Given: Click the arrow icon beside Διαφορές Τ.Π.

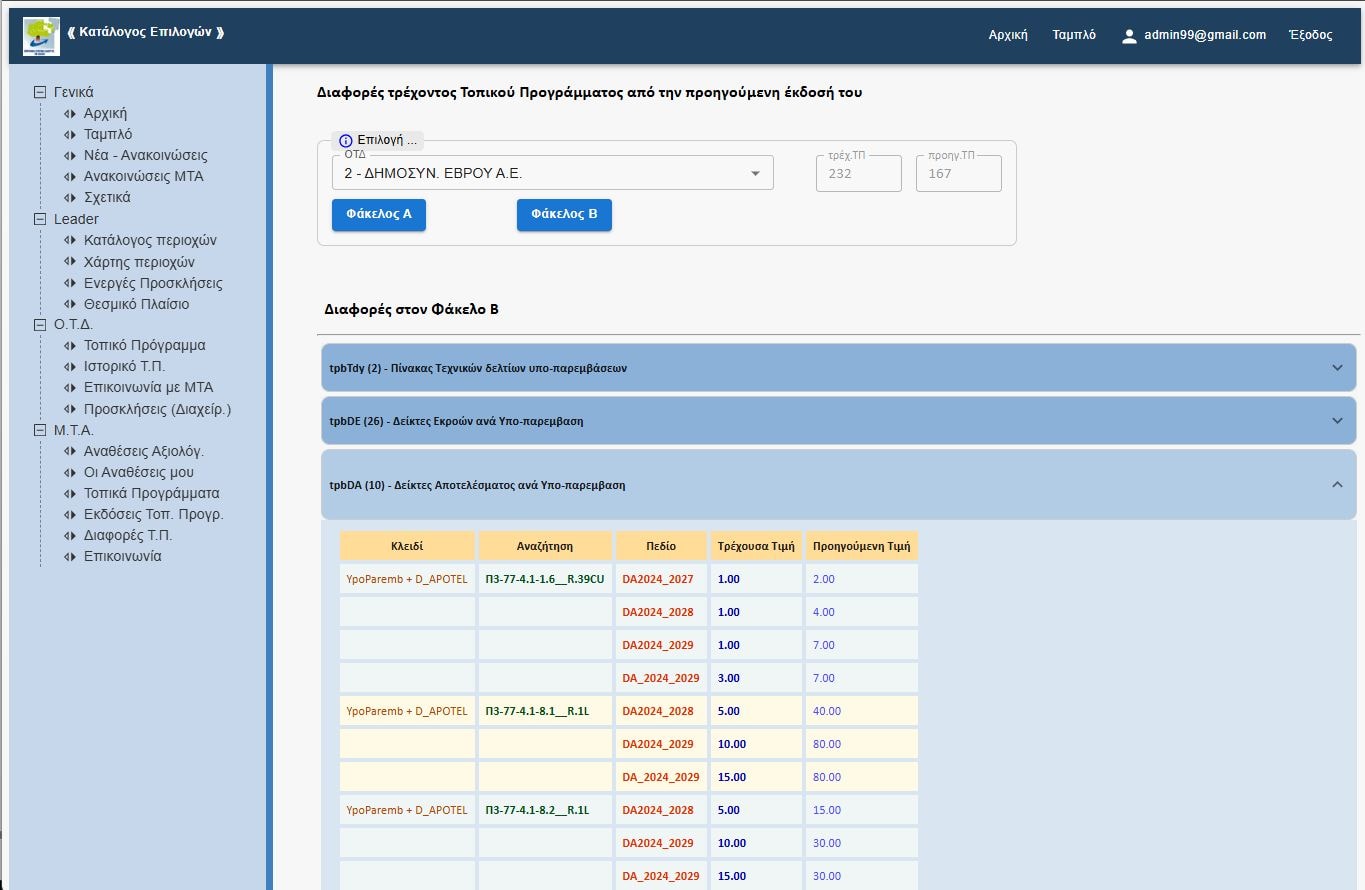Looking at the screenshot, I should pyautogui.click(x=69, y=535).
